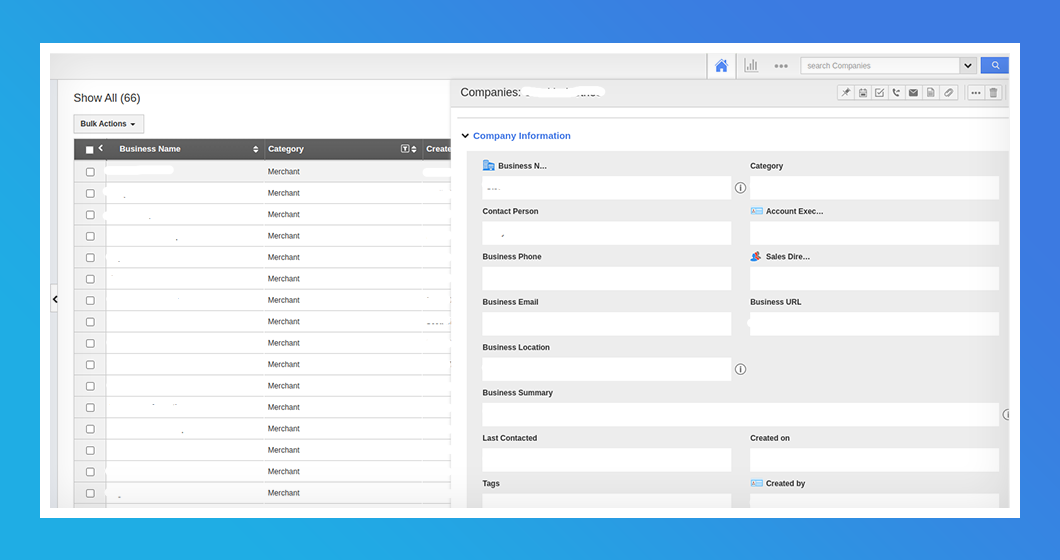Delete the company with the trash icon
This screenshot has width=1060, height=560.
pyautogui.click(x=993, y=93)
